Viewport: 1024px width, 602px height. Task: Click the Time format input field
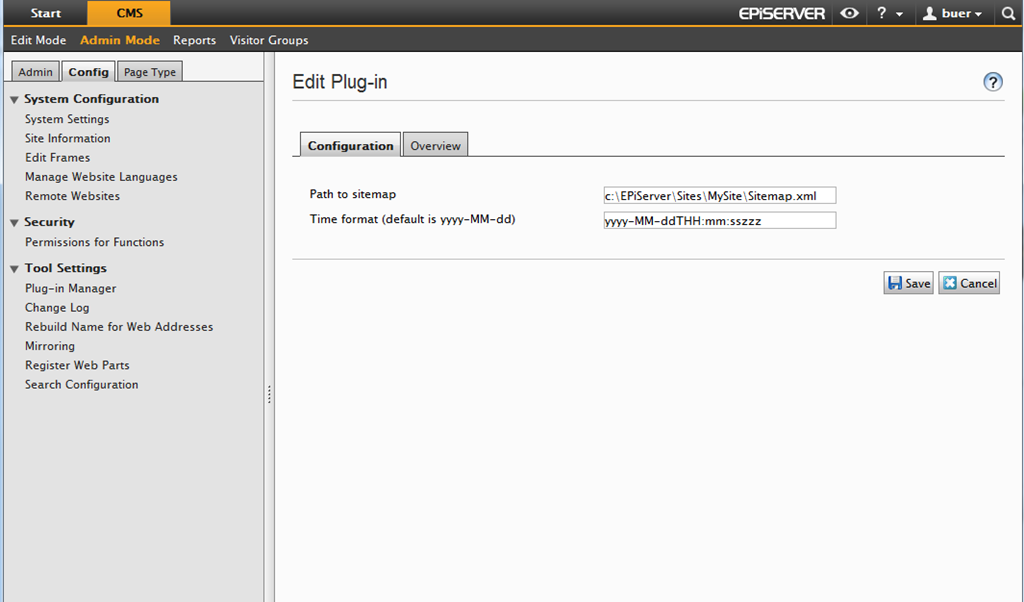point(717,220)
